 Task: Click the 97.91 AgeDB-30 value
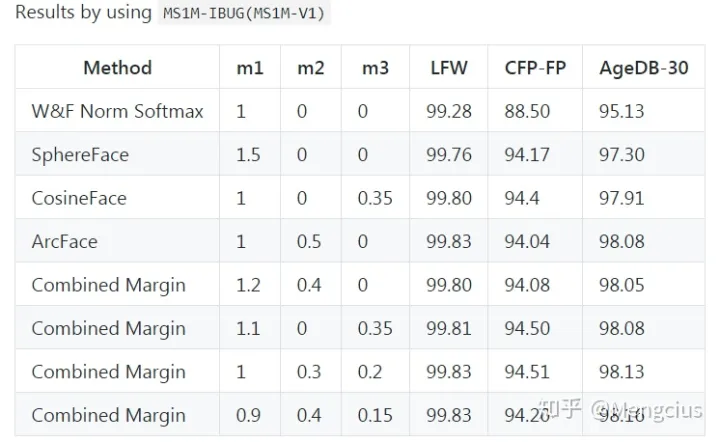pyautogui.click(x=622, y=198)
